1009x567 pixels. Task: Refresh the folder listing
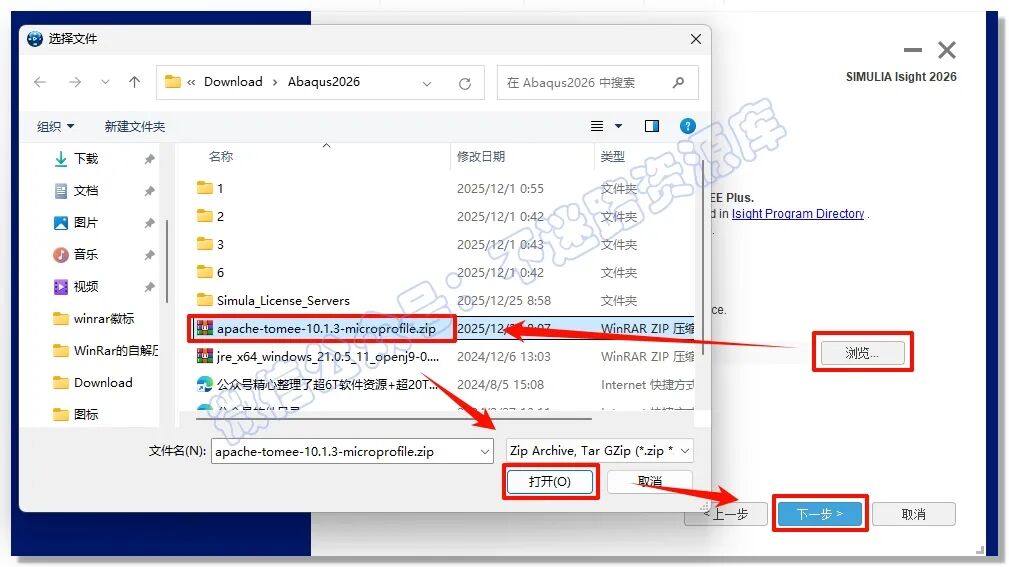(x=465, y=84)
